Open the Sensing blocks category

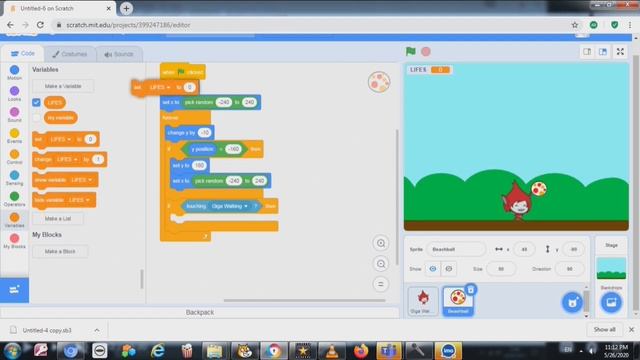pos(14,178)
